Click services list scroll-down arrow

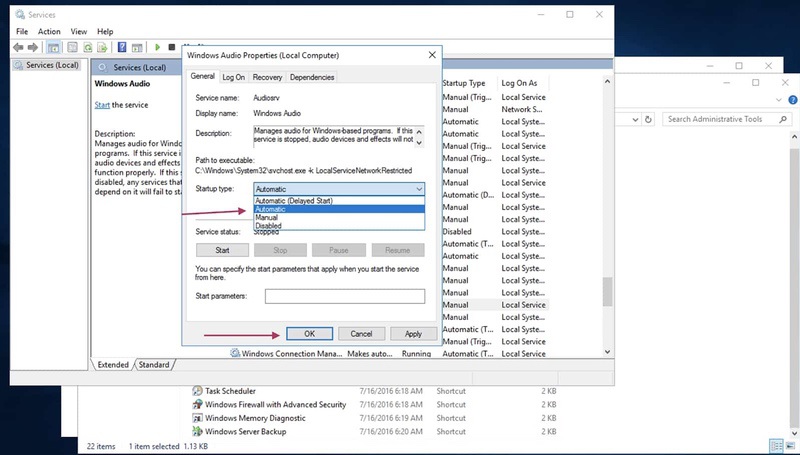click(x=607, y=351)
